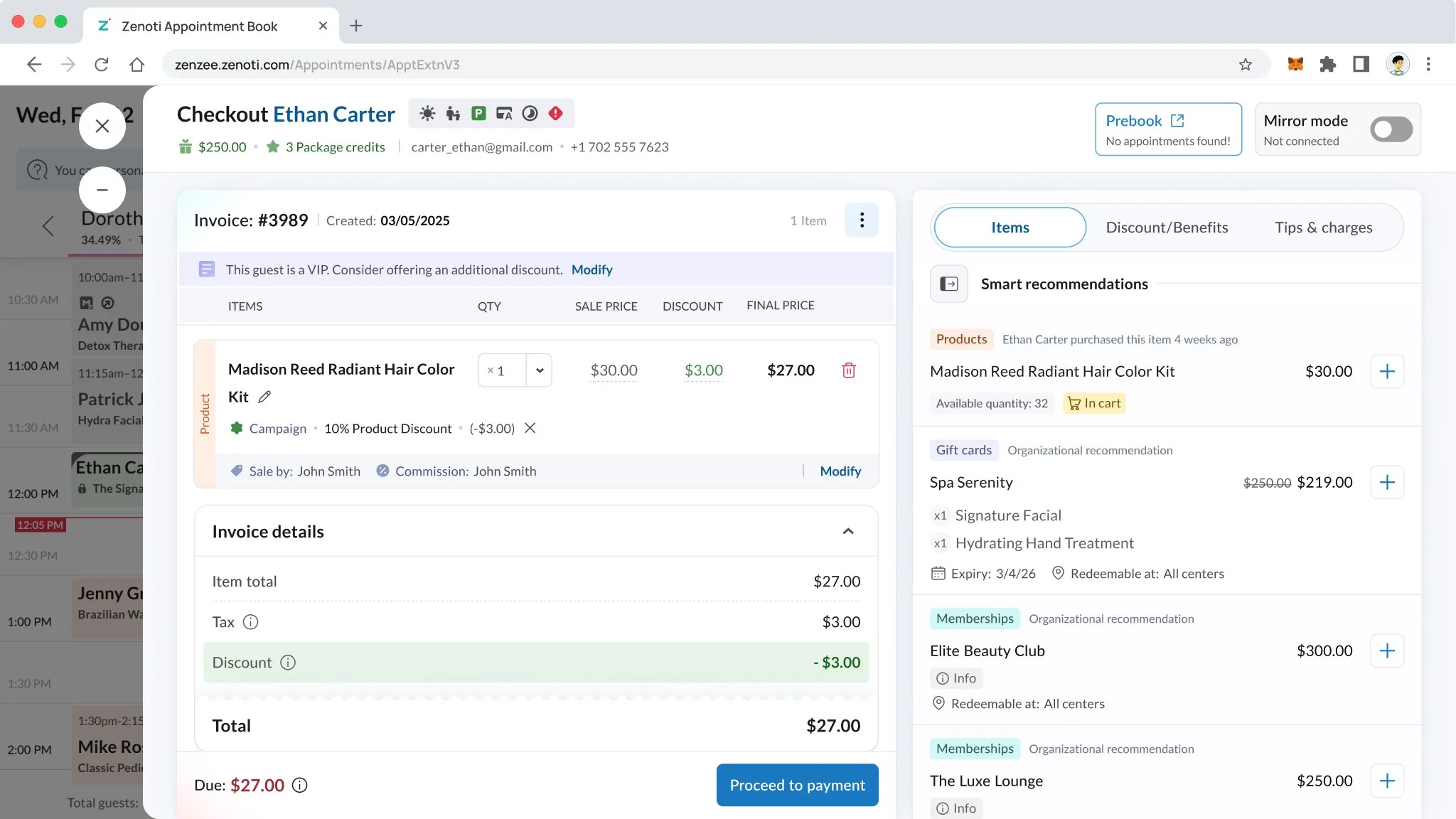Image resolution: width=1456 pixels, height=819 pixels.
Task: Bookmark this page with the star icon
Action: pos(1245,65)
